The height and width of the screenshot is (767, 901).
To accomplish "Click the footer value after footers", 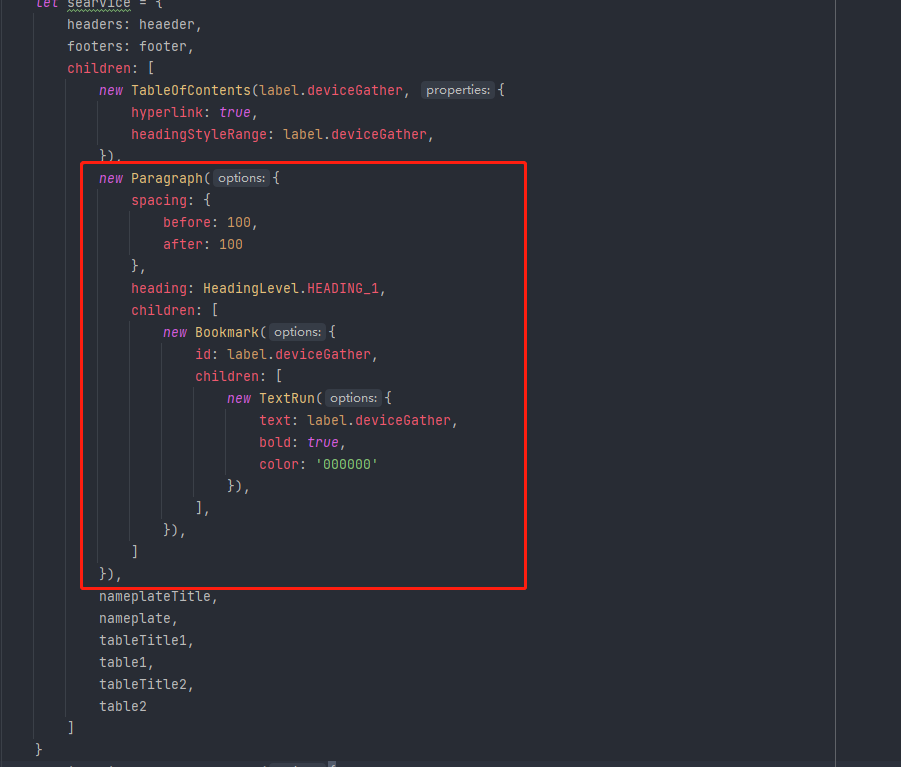I will click(162, 46).
